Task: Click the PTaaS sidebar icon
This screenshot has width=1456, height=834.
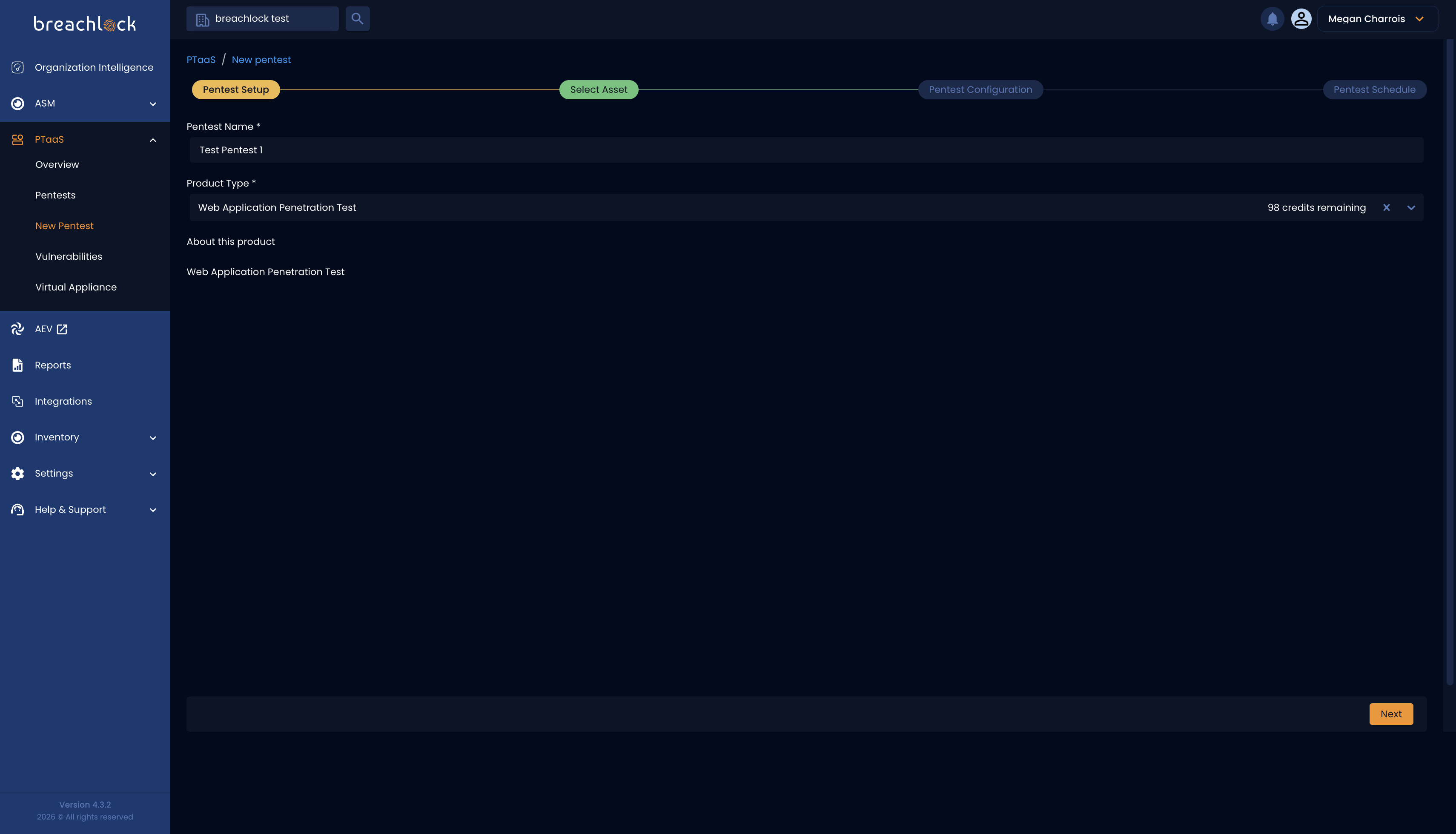Action: click(18, 140)
